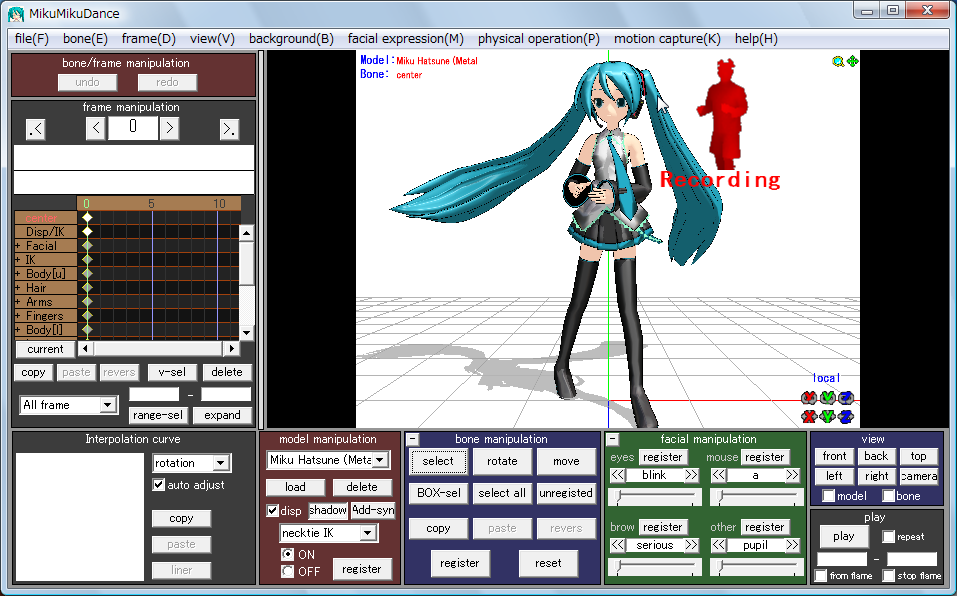957x596 pixels.
Task: Open the frame(D) menu
Action: [148, 39]
